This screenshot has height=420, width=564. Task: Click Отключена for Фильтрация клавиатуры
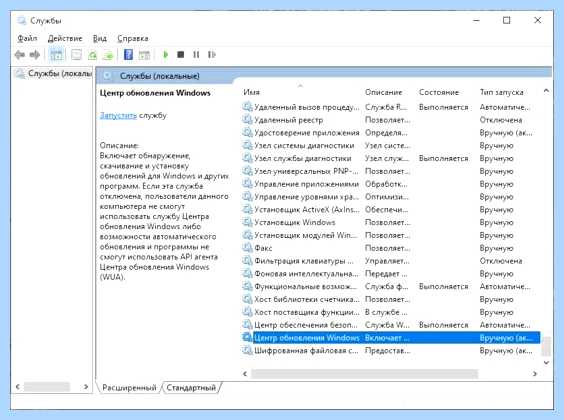pyautogui.click(x=501, y=261)
